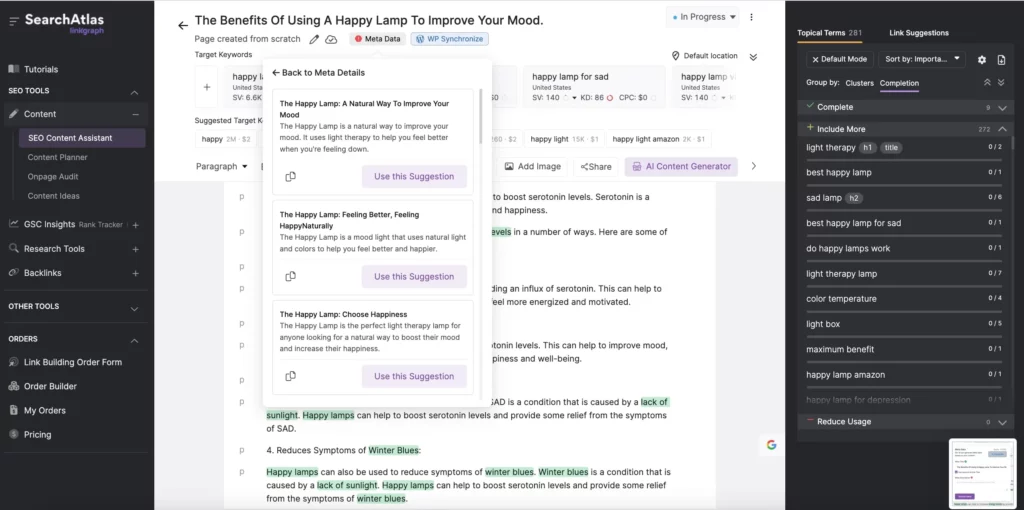Click the hamburger menu icon beside SearchAtlas

14,22
